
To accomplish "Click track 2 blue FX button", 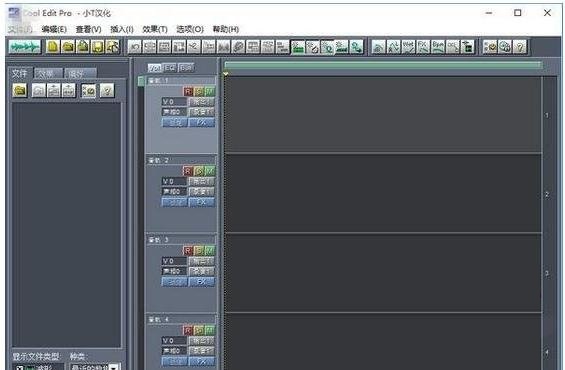I will tap(202, 202).
